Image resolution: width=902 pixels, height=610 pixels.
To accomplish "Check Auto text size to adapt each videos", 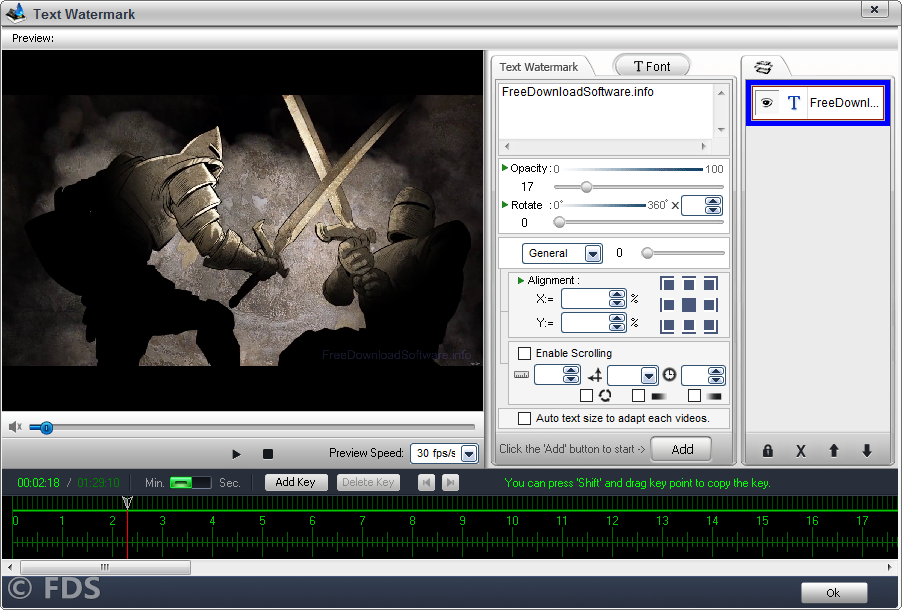I will pyautogui.click(x=524, y=418).
